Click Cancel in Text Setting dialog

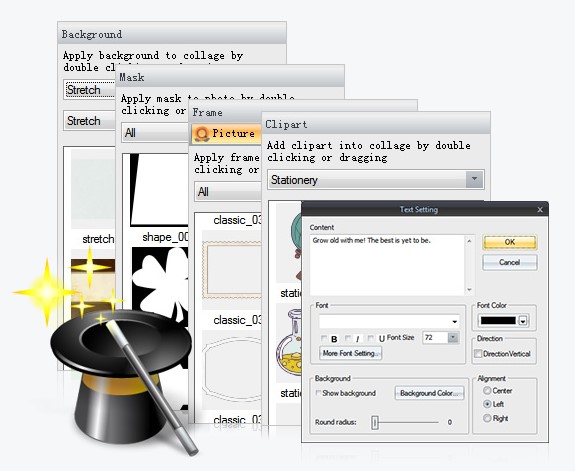(510, 262)
